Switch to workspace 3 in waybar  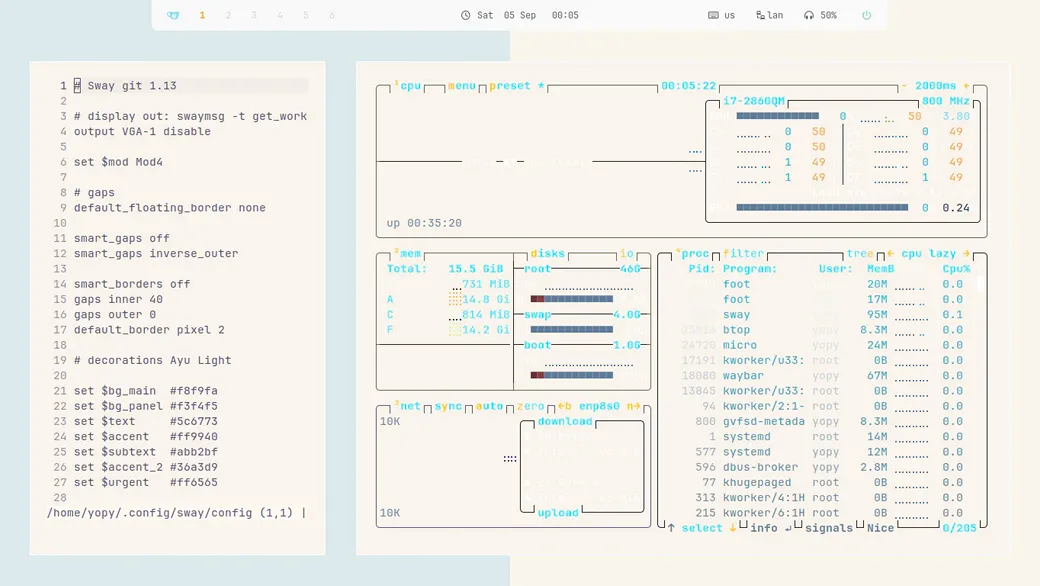tap(254, 15)
